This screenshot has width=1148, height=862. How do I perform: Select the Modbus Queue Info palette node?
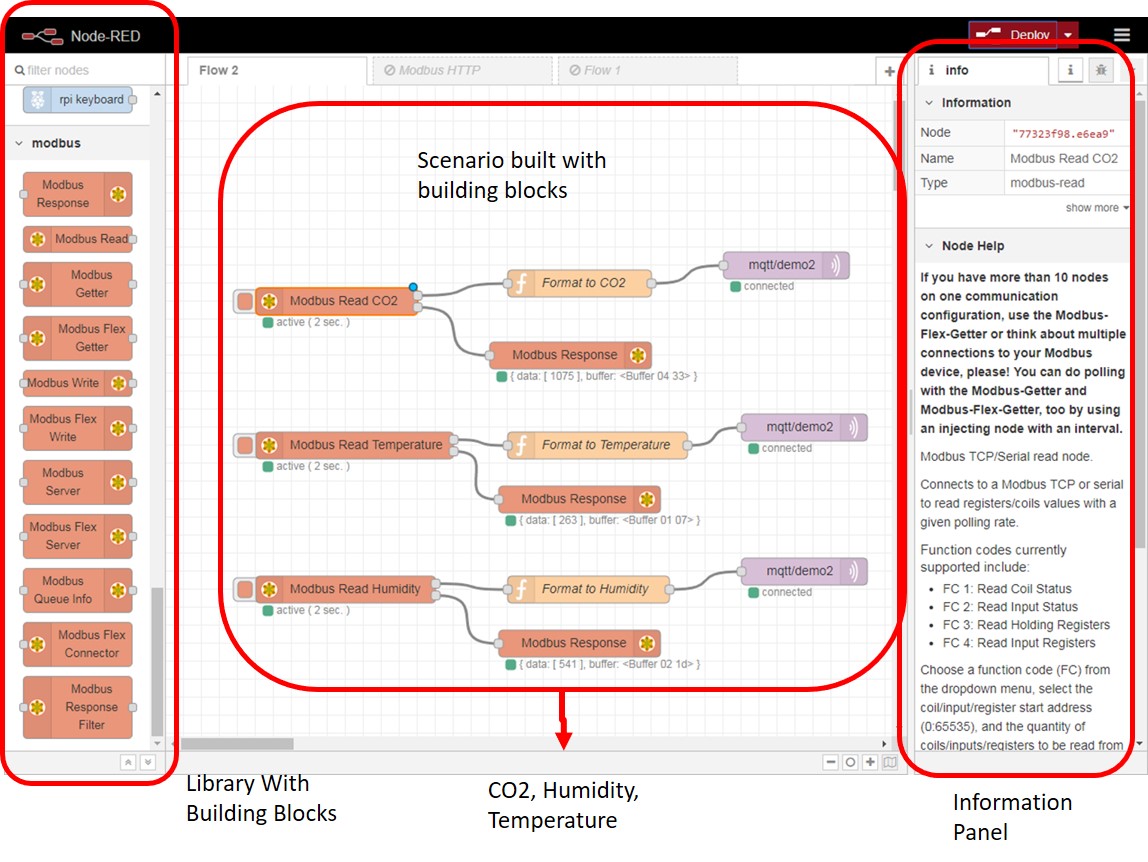[x=78, y=590]
